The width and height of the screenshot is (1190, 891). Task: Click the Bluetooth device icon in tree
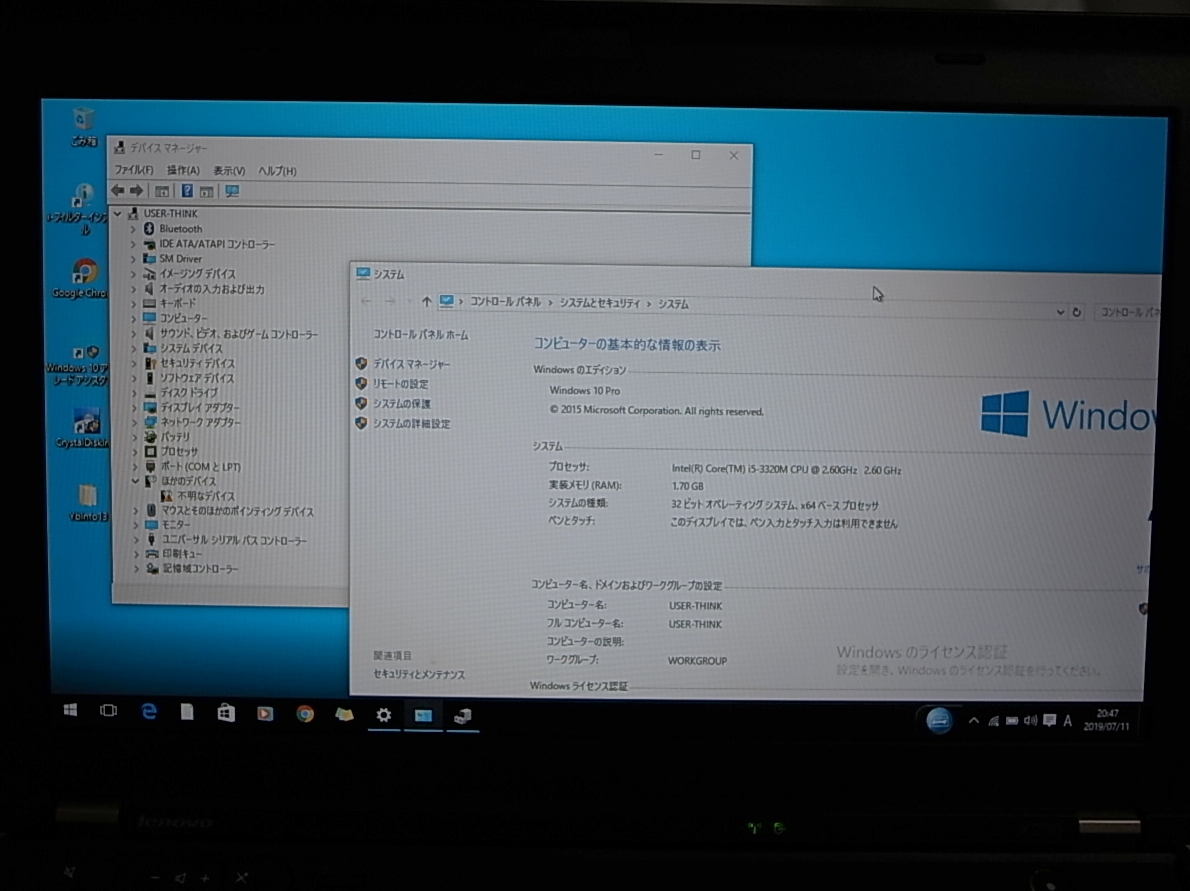[x=149, y=228]
